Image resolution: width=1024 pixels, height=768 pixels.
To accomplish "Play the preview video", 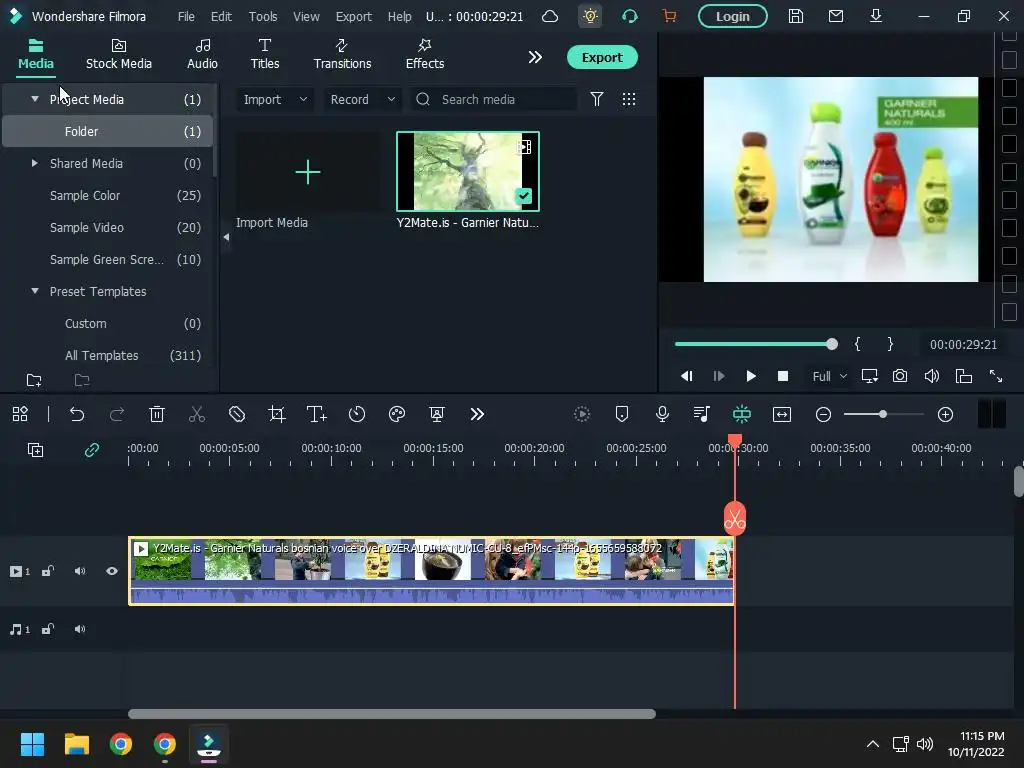I will tap(751, 376).
